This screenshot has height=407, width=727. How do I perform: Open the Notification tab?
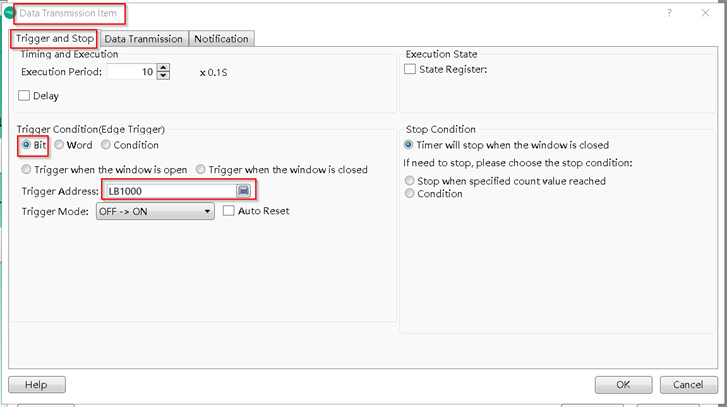tap(221, 39)
